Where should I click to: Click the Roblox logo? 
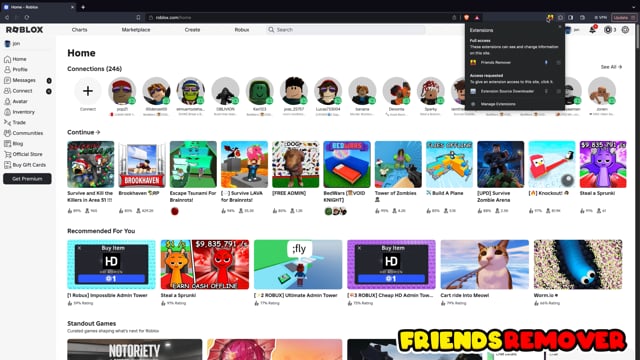click(24, 30)
